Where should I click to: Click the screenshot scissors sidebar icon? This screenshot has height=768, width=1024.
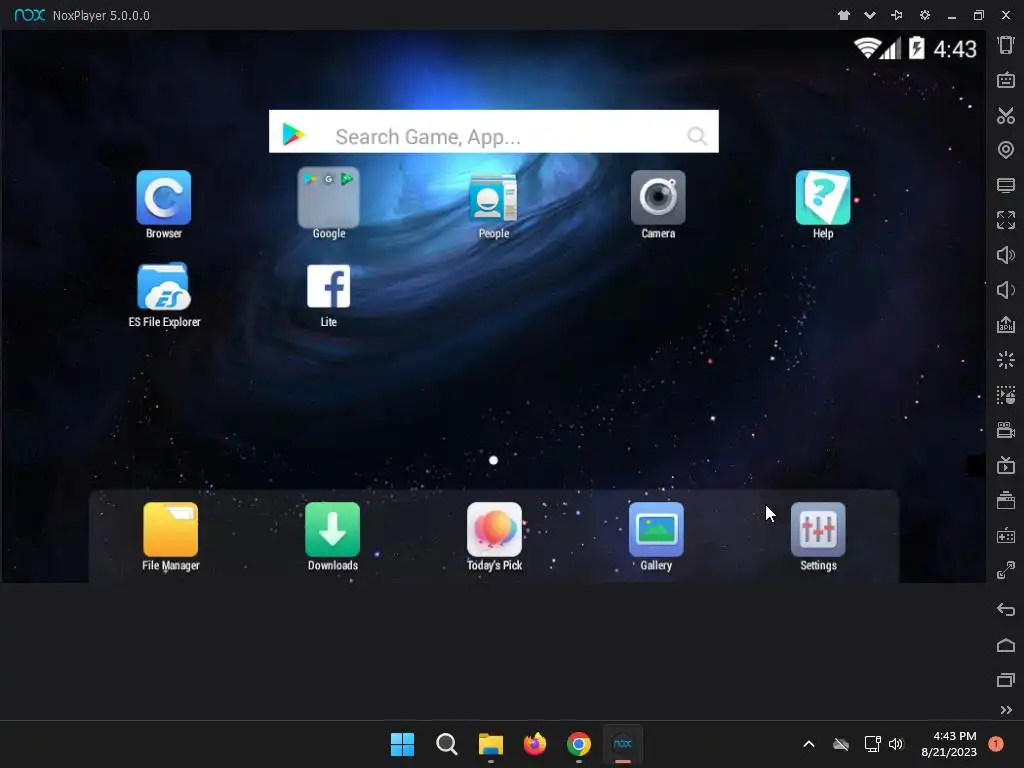[1006, 116]
